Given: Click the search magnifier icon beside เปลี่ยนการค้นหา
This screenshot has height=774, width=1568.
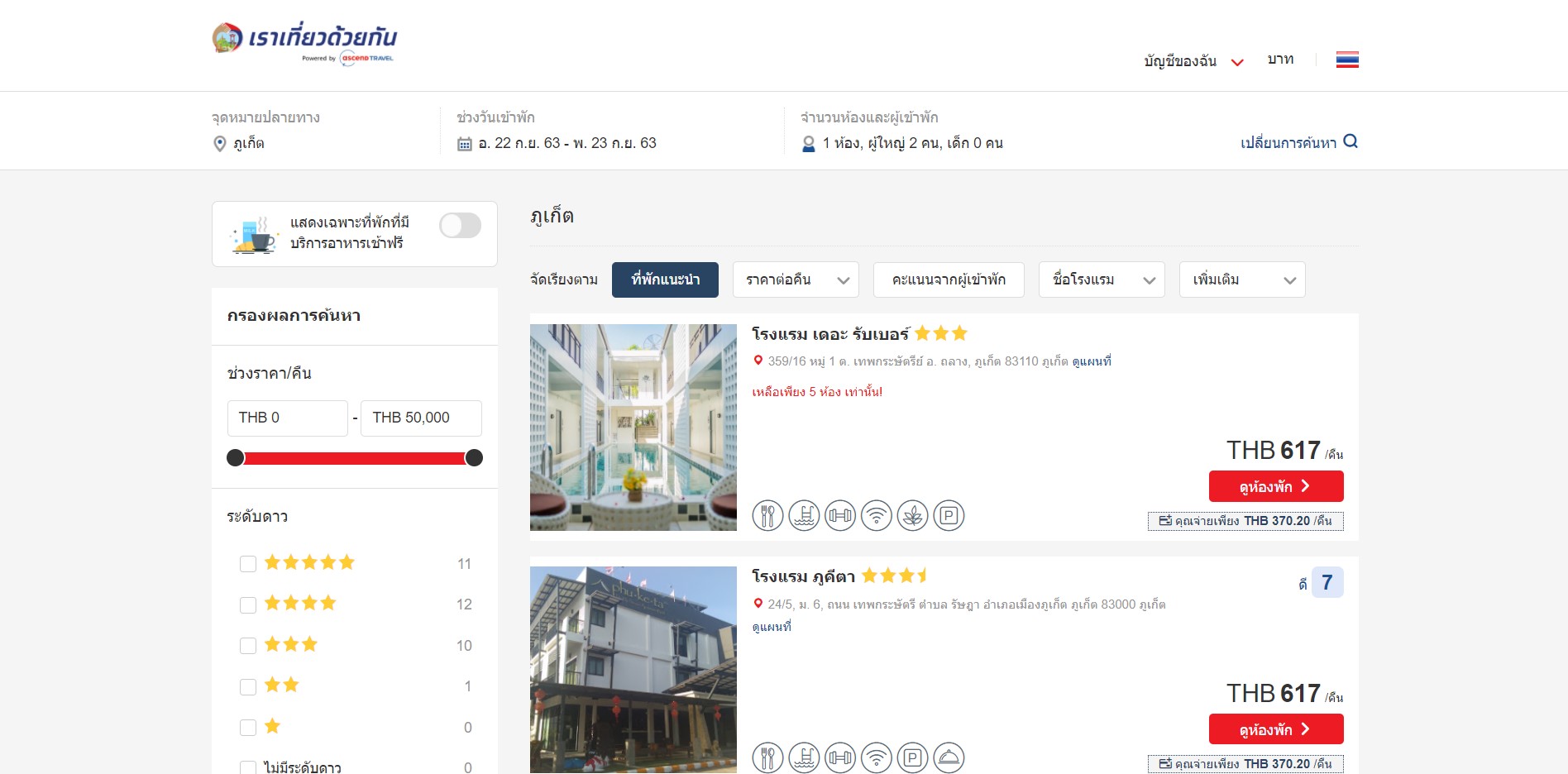Looking at the screenshot, I should 1350,141.
